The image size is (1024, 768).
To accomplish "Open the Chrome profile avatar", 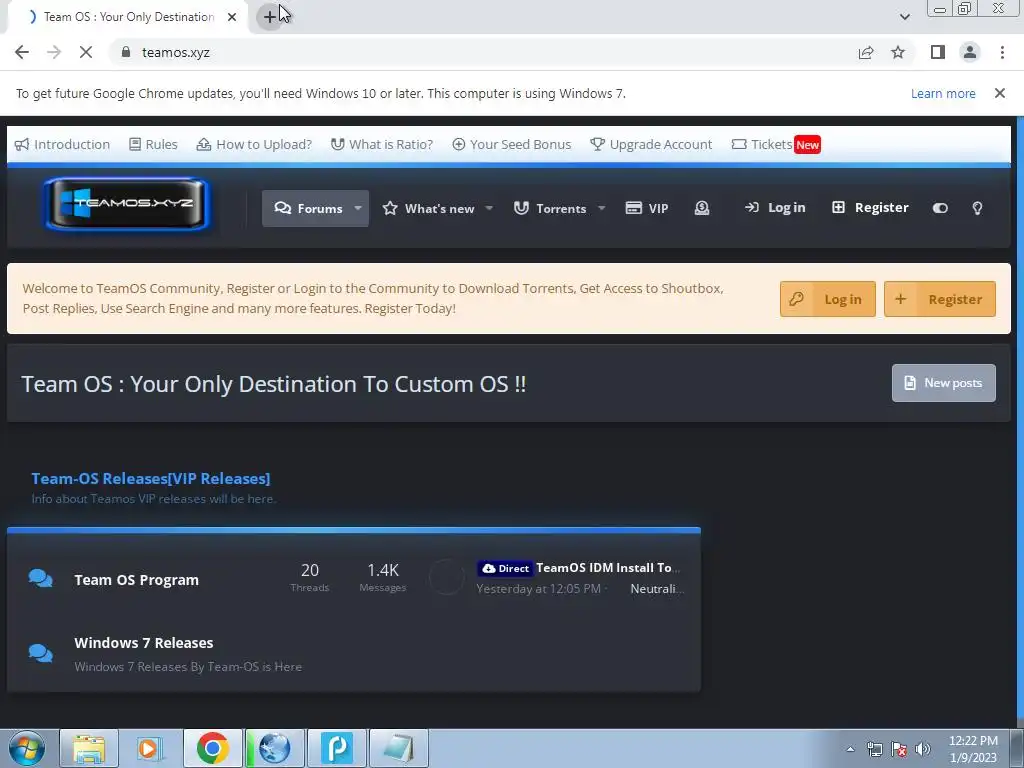I will point(970,52).
